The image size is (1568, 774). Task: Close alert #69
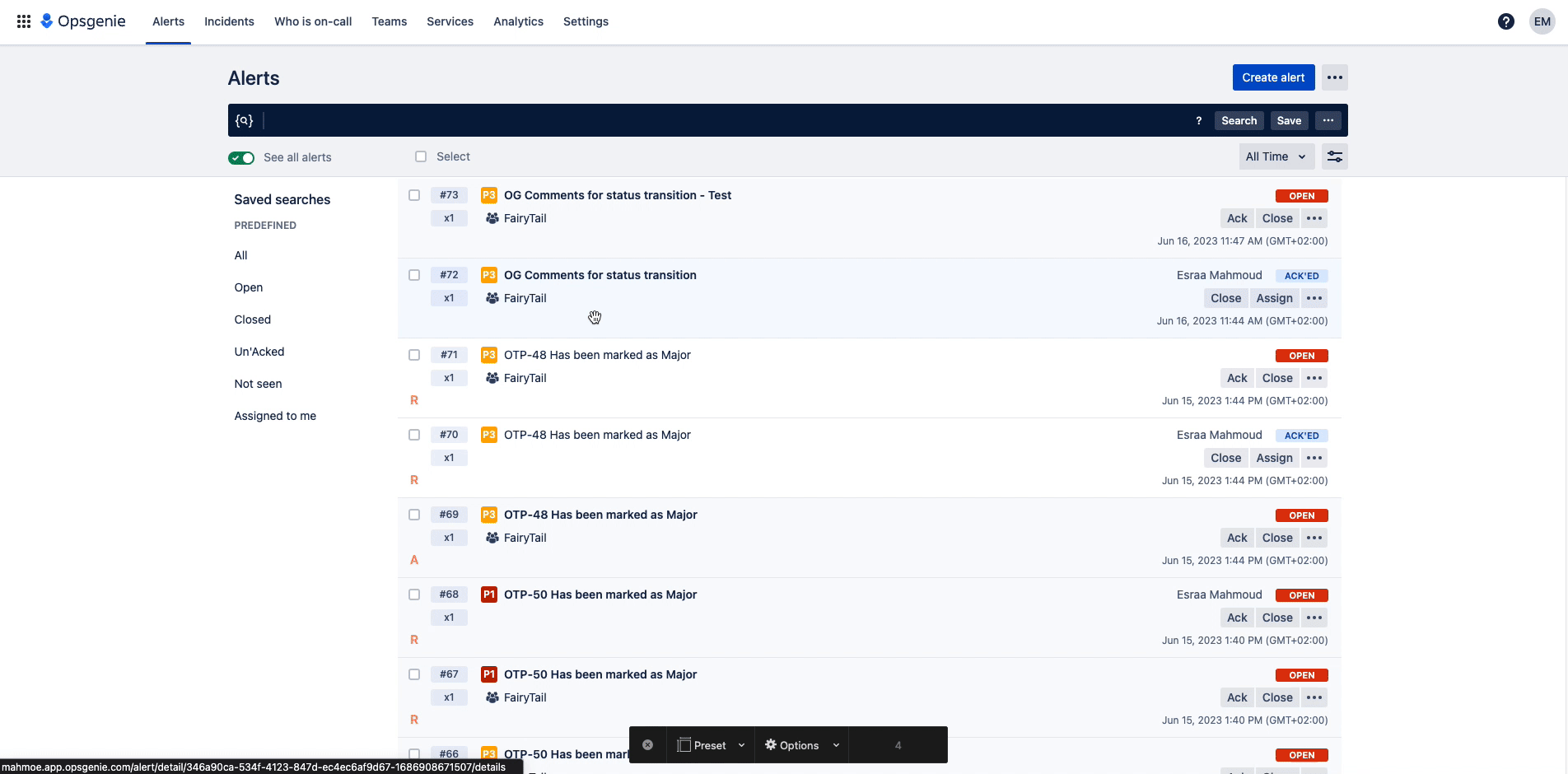(1277, 538)
